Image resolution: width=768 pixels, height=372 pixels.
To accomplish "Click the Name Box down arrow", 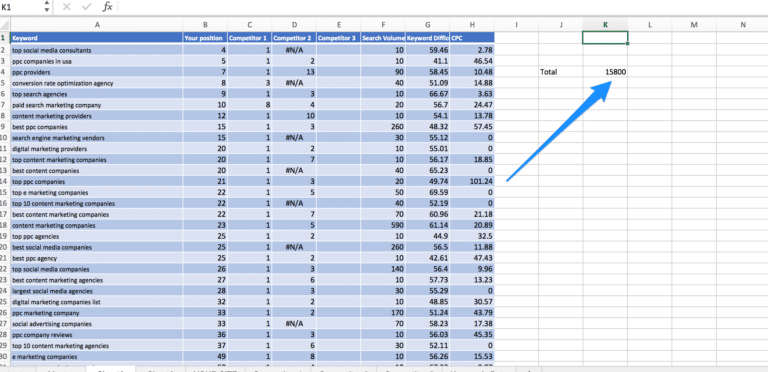I will point(47,9).
